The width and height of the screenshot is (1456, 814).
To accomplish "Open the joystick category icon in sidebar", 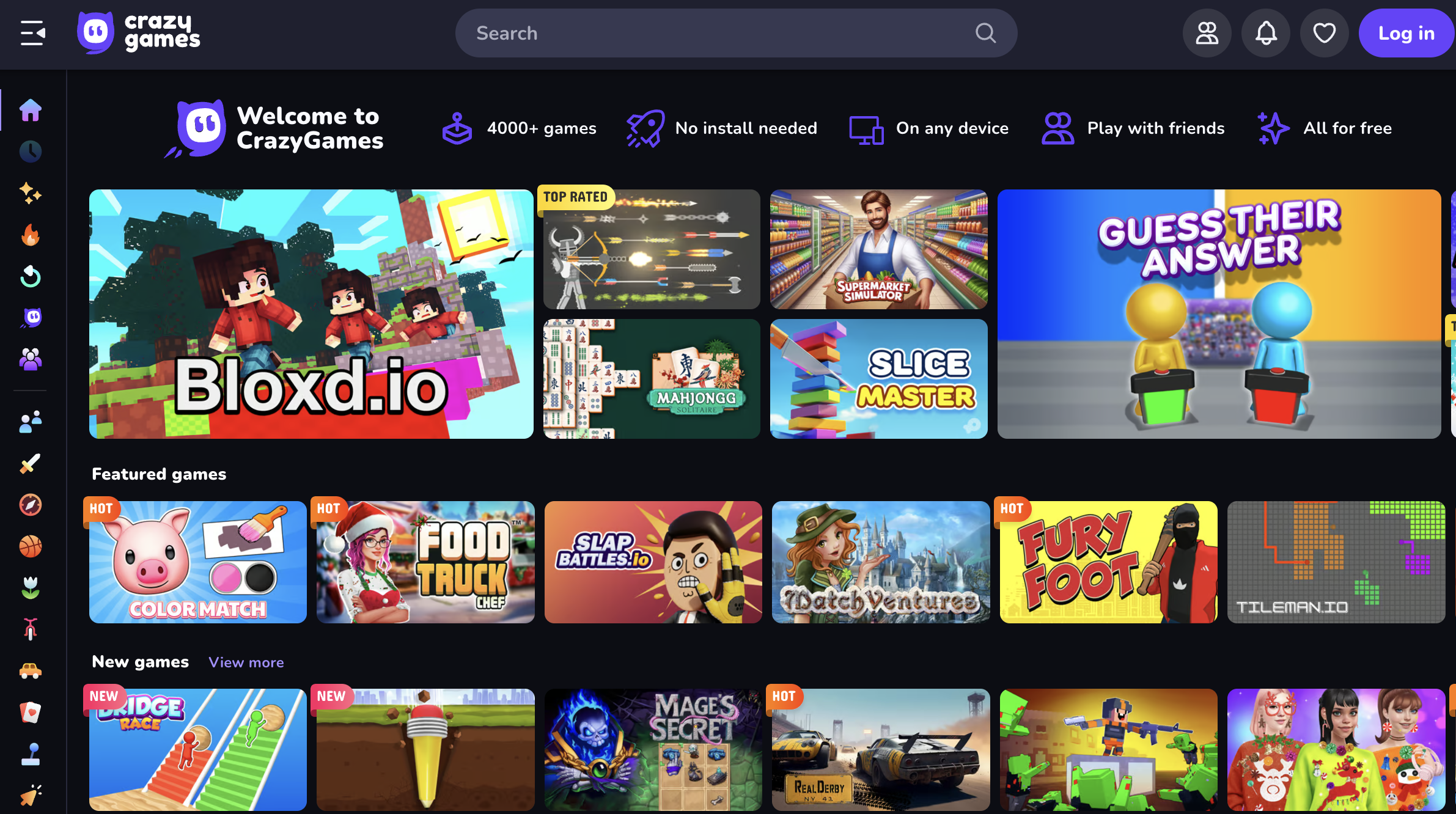I will (31, 754).
